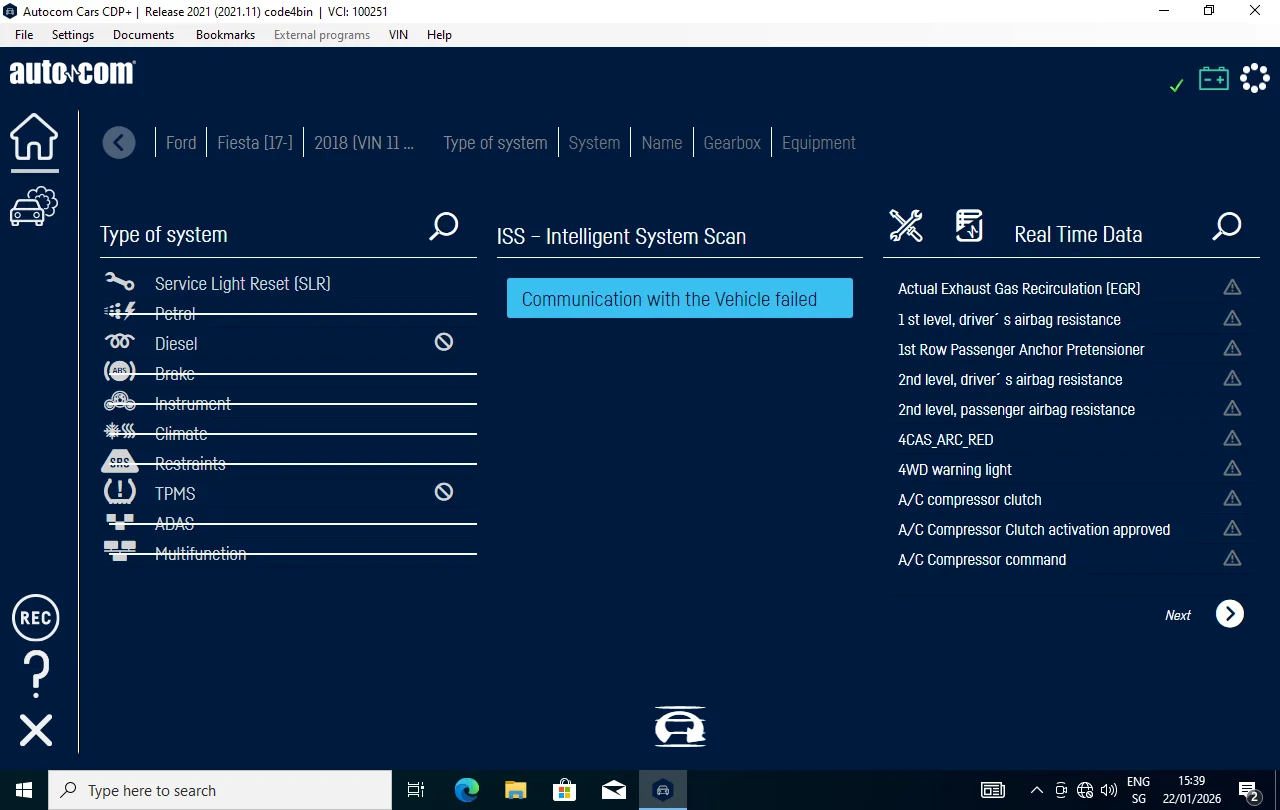Open File Explorer from the taskbar
1280x810 pixels.
[516, 790]
